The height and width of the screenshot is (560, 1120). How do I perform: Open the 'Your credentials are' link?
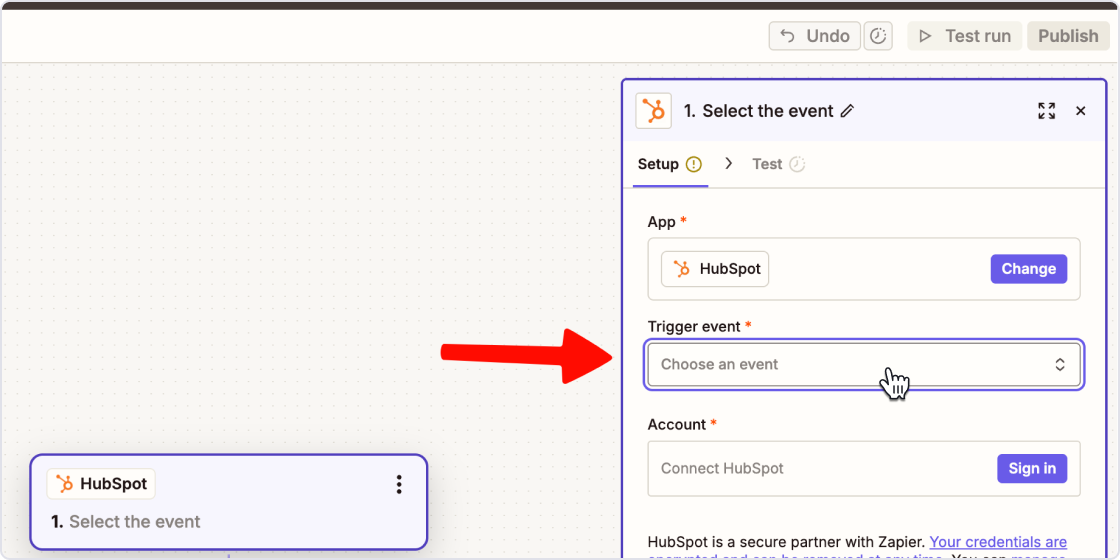coord(998,541)
